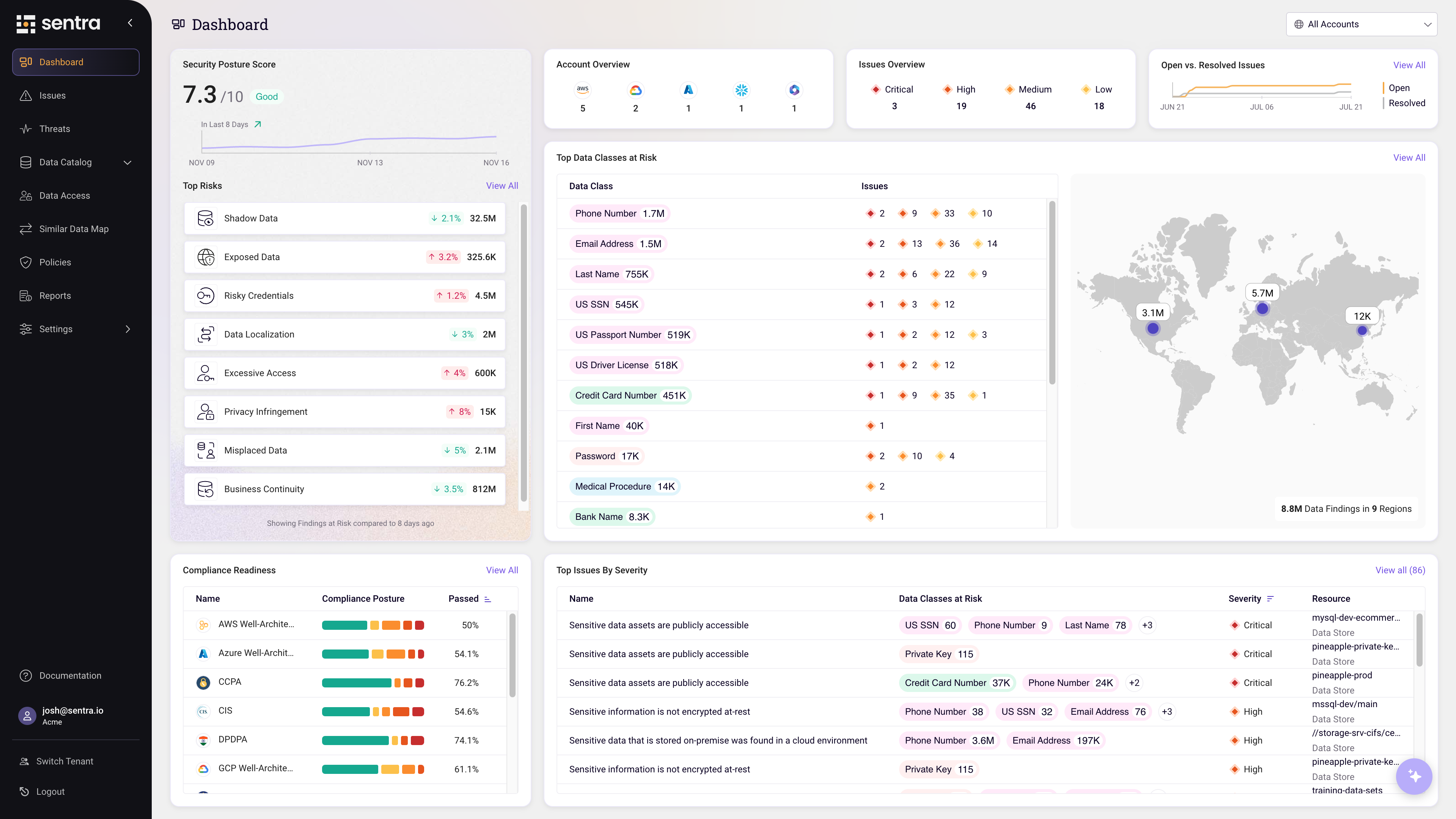Image resolution: width=1456 pixels, height=819 pixels.
Task: Click the Azure icon in Account Overview
Action: 688,90
